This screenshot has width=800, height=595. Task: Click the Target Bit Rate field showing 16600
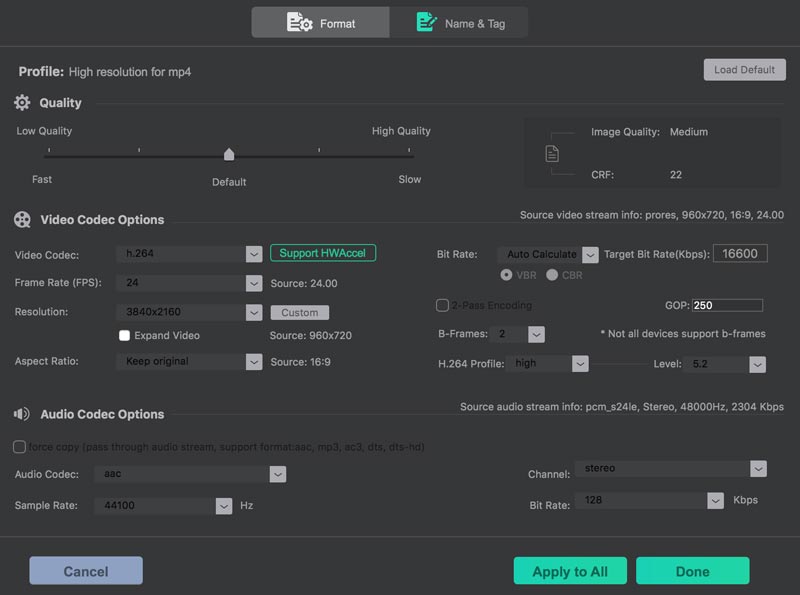click(740, 254)
